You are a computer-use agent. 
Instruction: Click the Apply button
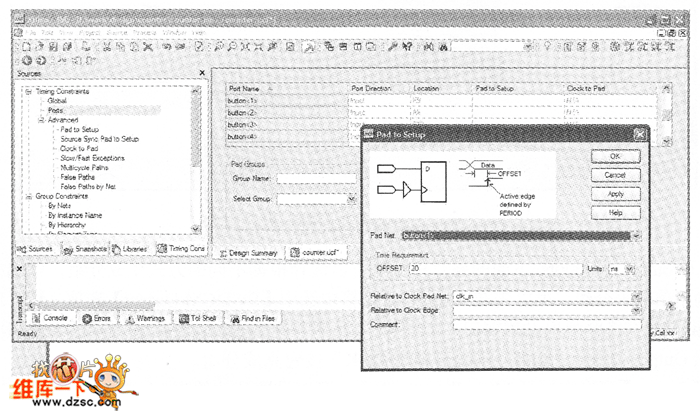615,194
